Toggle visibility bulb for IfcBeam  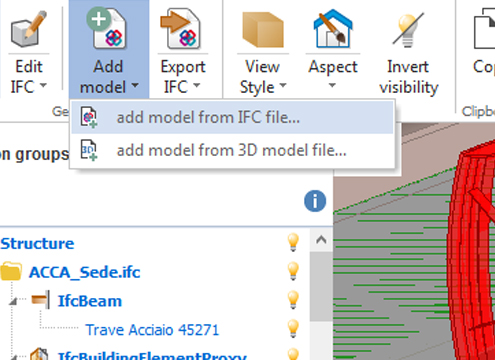[293, 300]
